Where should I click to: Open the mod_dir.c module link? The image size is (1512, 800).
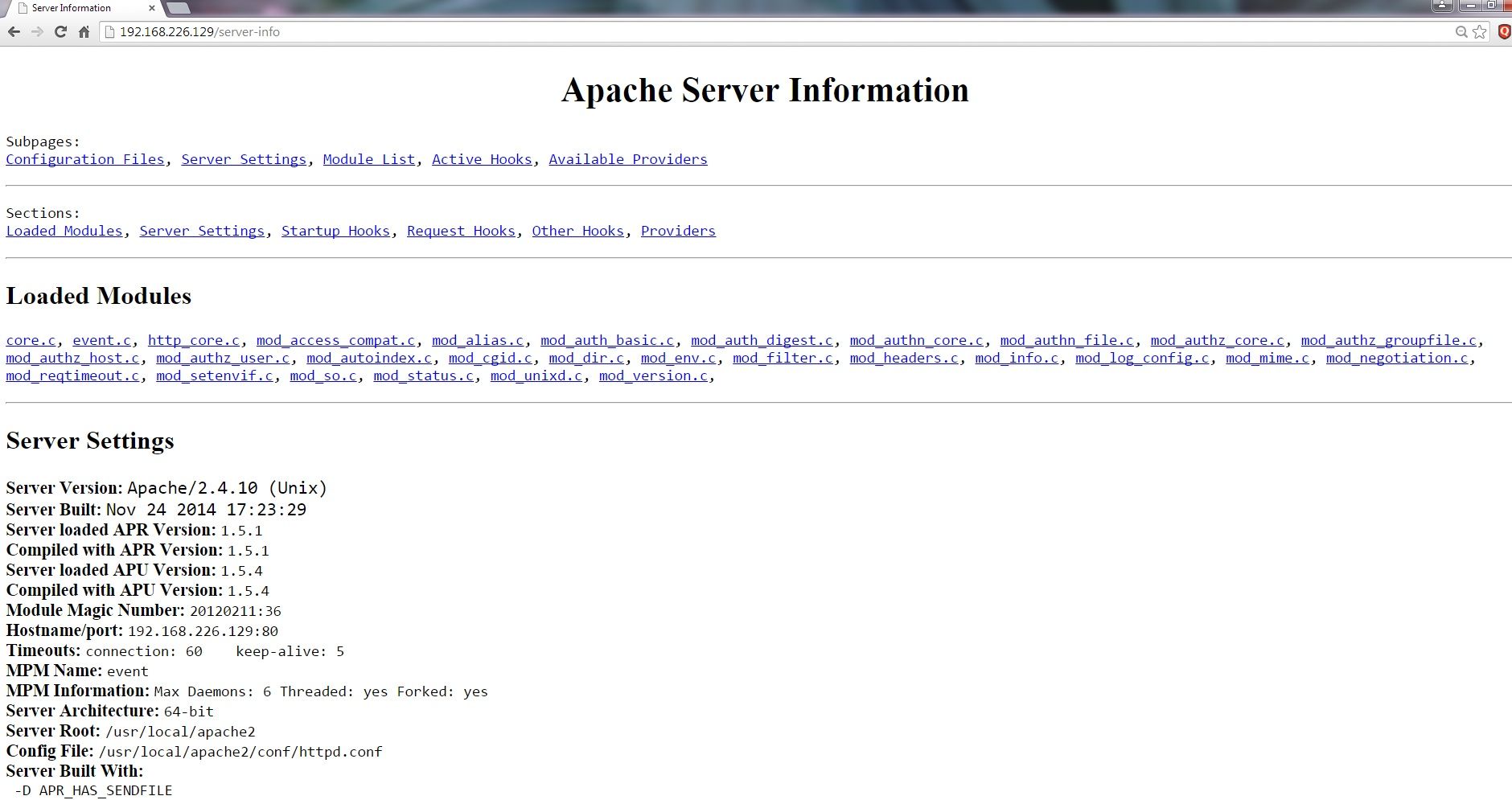coord(586,358)
